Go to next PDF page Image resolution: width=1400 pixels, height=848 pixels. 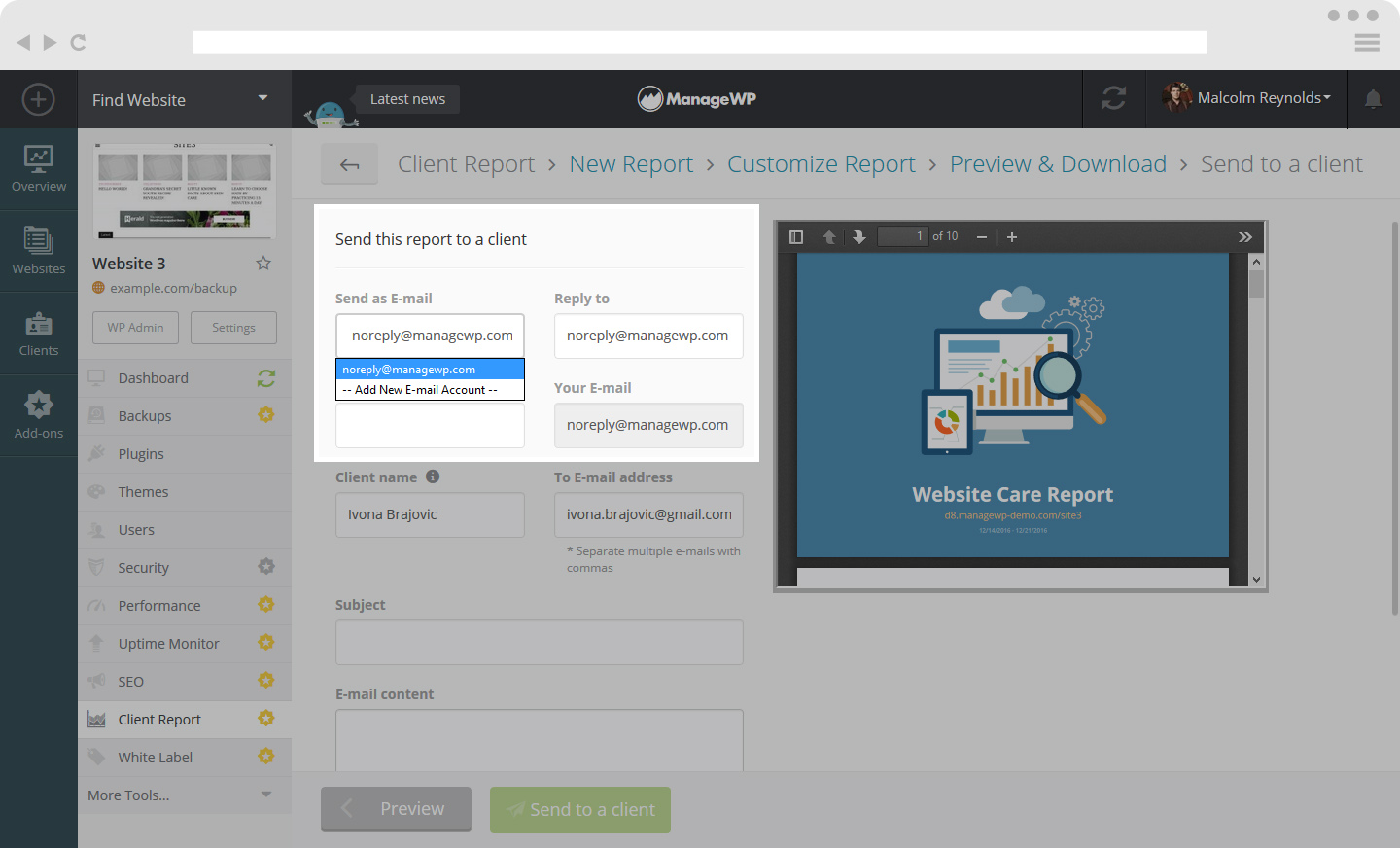tap(858, 236)
